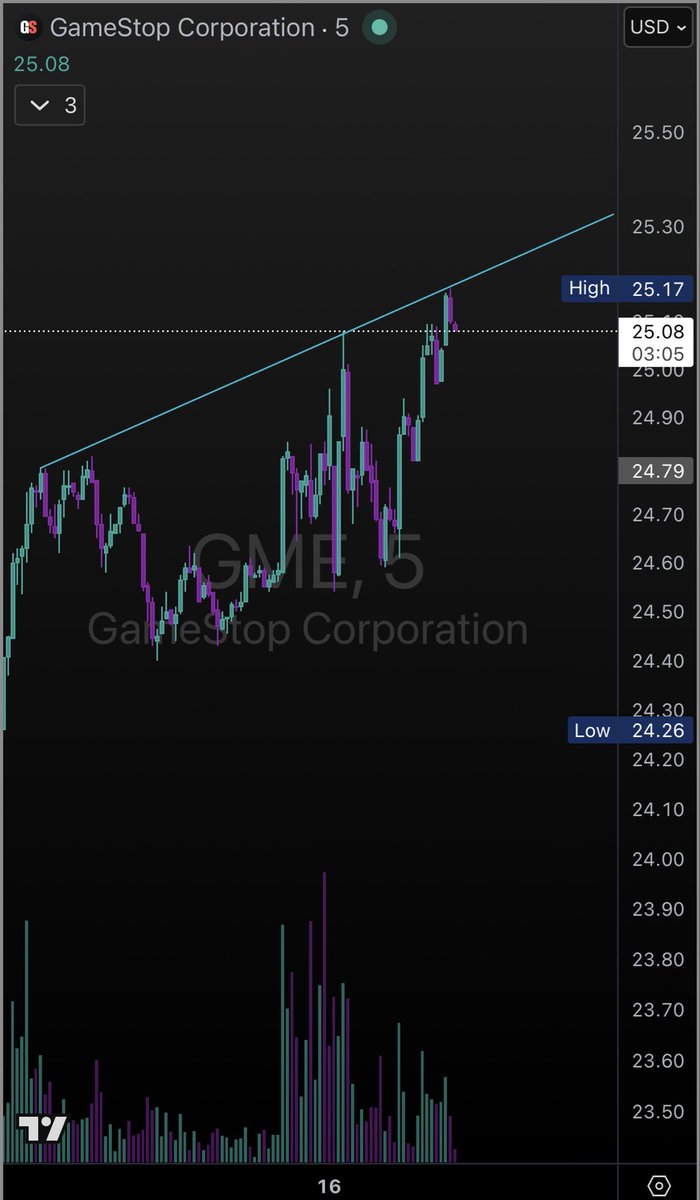Expand the indicators legend showing 3
The width and height of the screenshot is (700, 1200).
[x=50, y=105]
